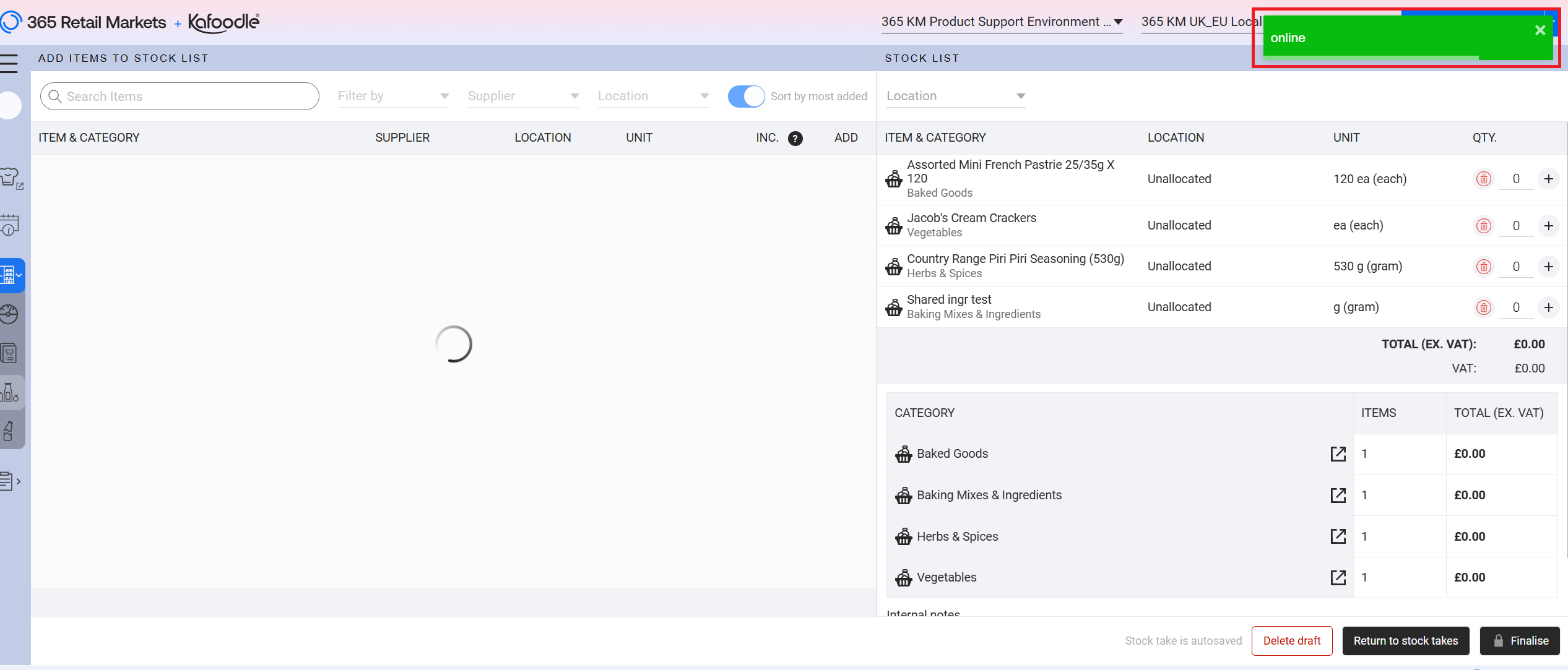
Task: Delete the Jacob's Cream Crackers stock row
Action: pyautogui.click(x=1483, y=226)
